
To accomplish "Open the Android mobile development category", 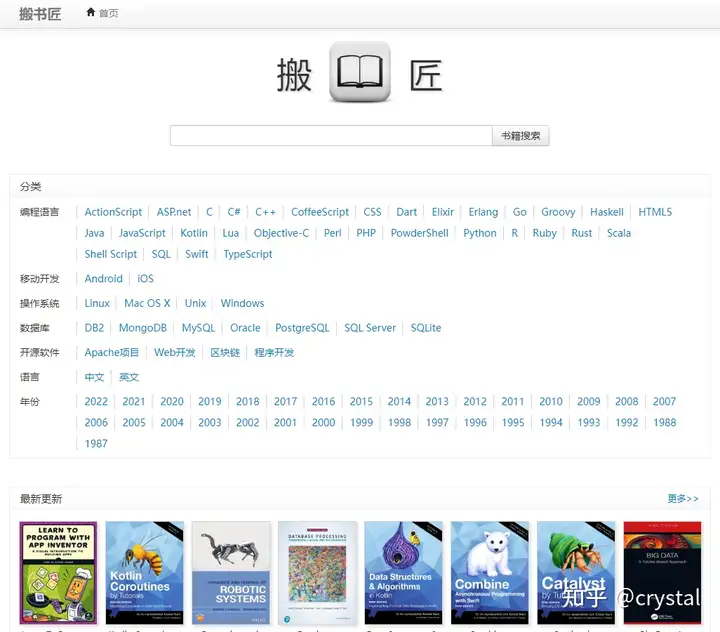I will pyautogui.click(x=103, y=279).
